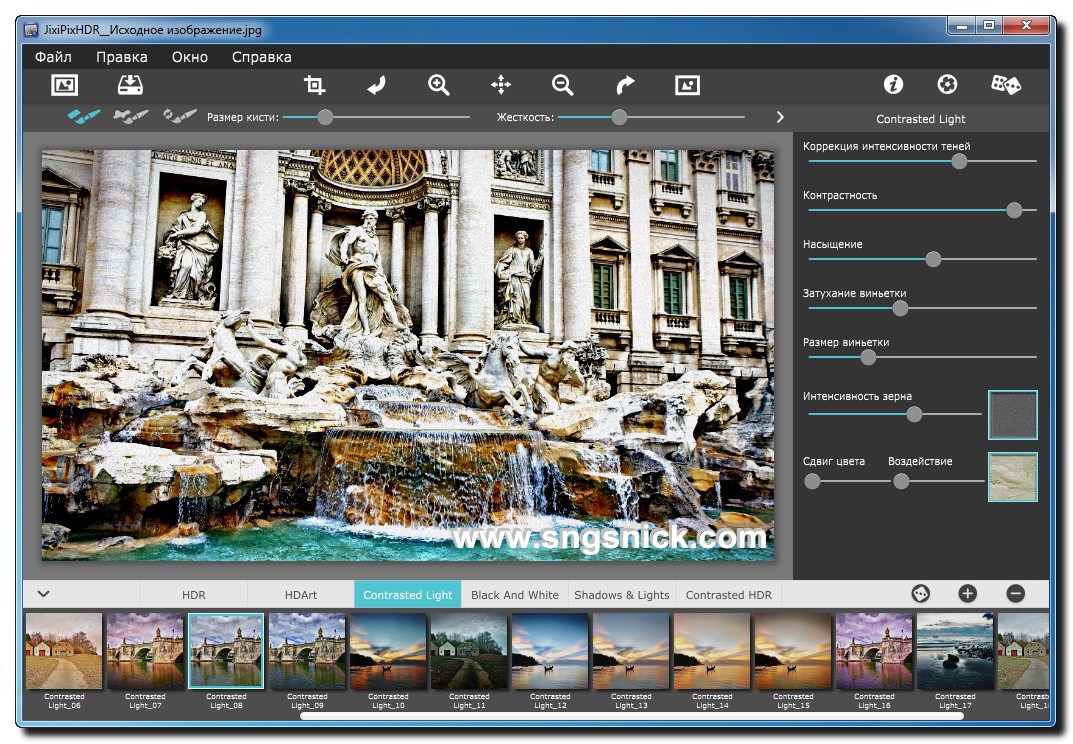
Task: Open image file icon in toolbar
Action: coord(64,85)
